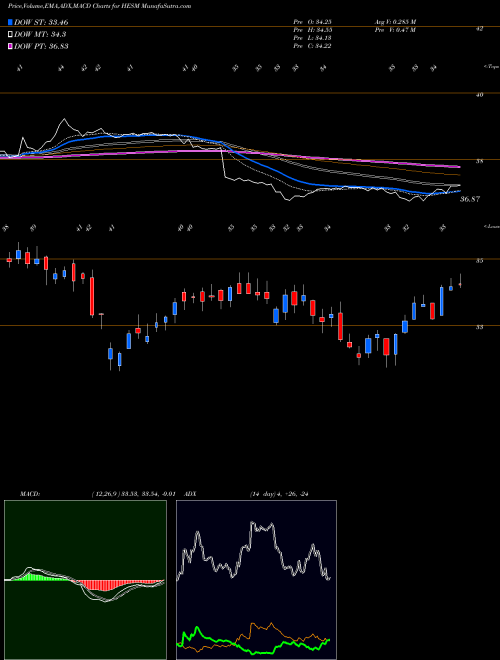Click the green MACD histogram bars

pyautogui.click(x=38, y=577)
